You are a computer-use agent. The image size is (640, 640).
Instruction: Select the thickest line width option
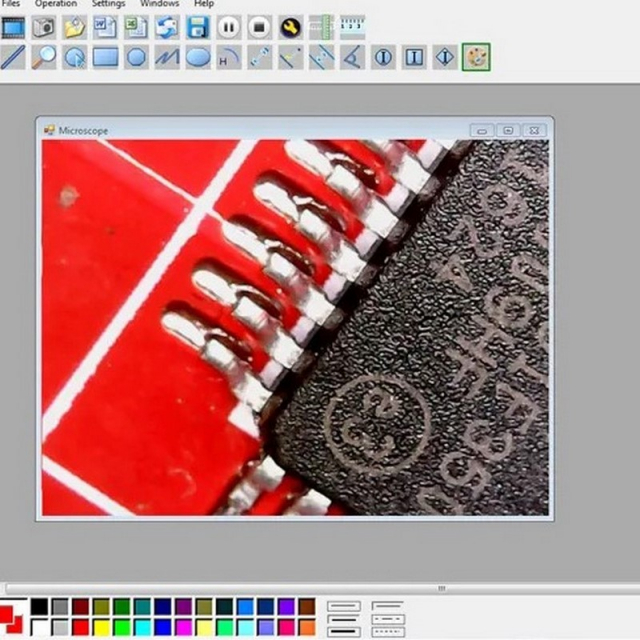343,631
